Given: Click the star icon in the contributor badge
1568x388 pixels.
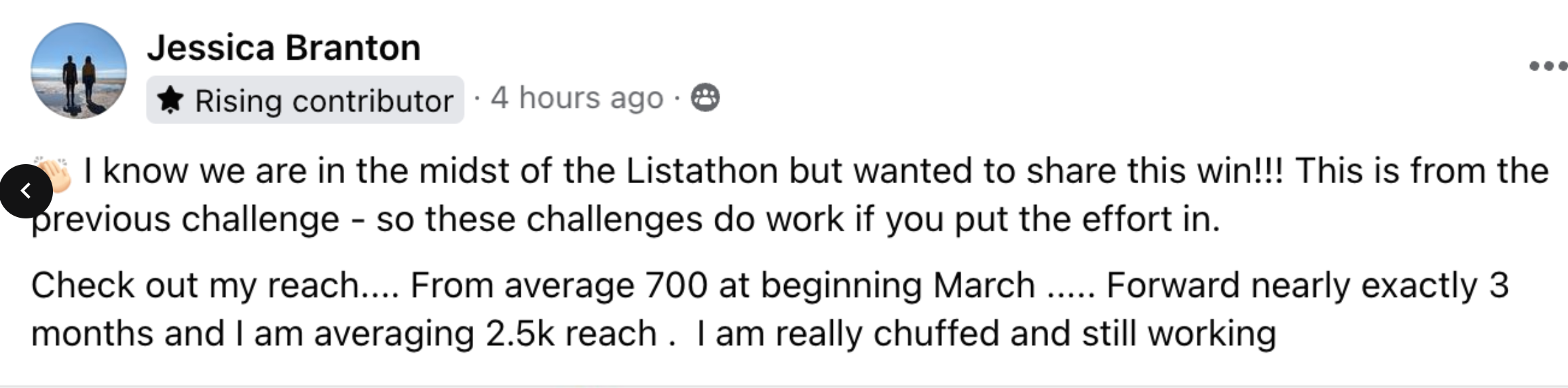Looking at the screenshot, I should click(x=170, y=100).
